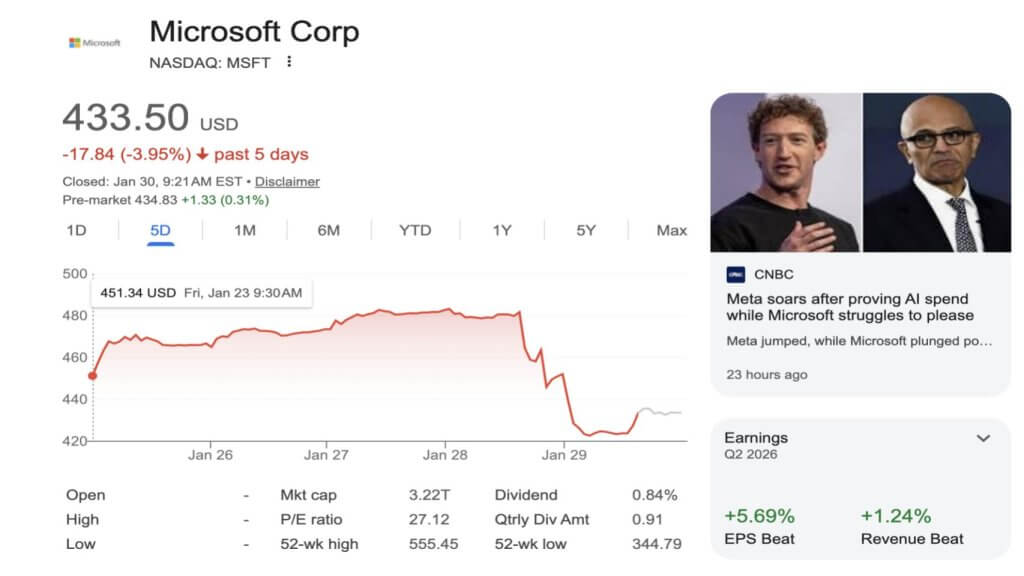Click the red down arrow price indicator
The image size is (1024, 576).
202,154
